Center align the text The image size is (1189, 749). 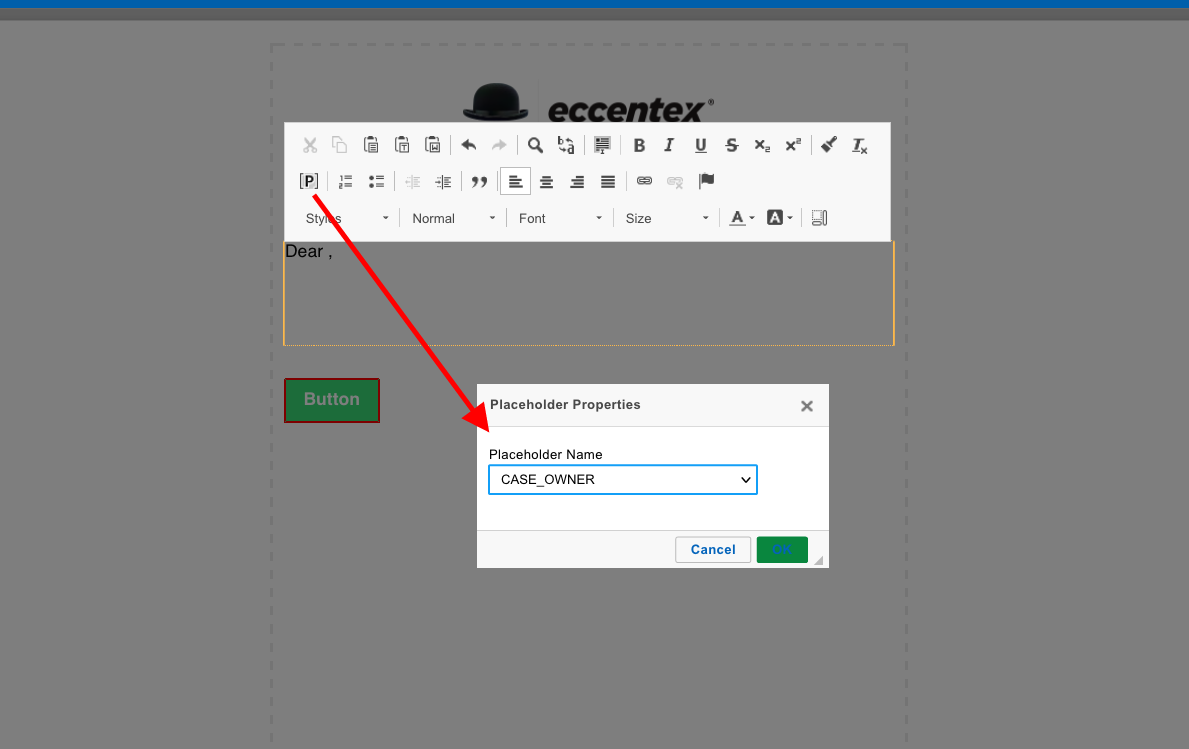click(x=546, y=181)
